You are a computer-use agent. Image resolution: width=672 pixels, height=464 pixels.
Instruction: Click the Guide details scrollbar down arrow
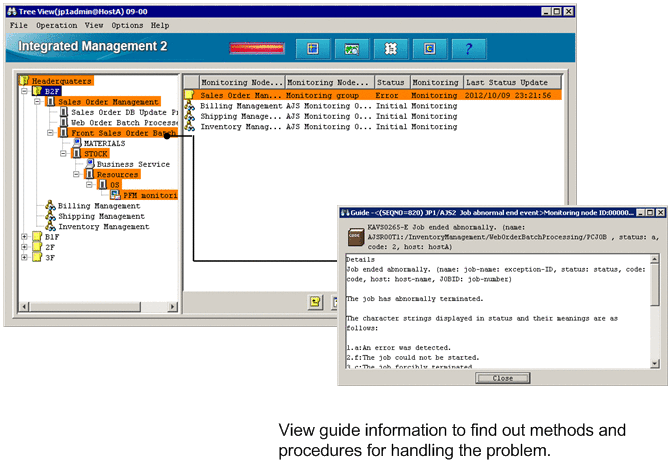(655, 362)
